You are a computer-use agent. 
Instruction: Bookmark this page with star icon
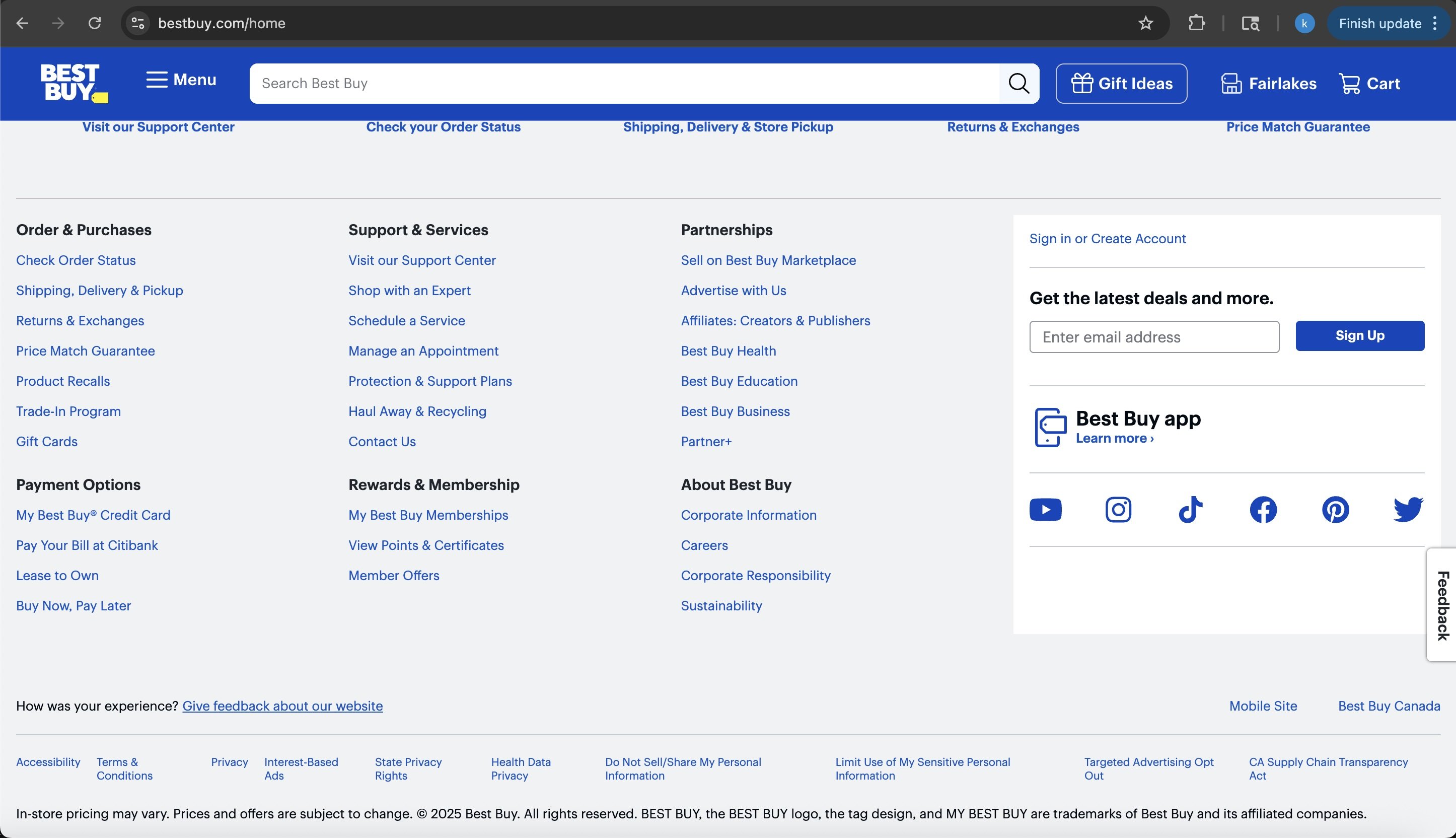click(x=1145, y=23)
